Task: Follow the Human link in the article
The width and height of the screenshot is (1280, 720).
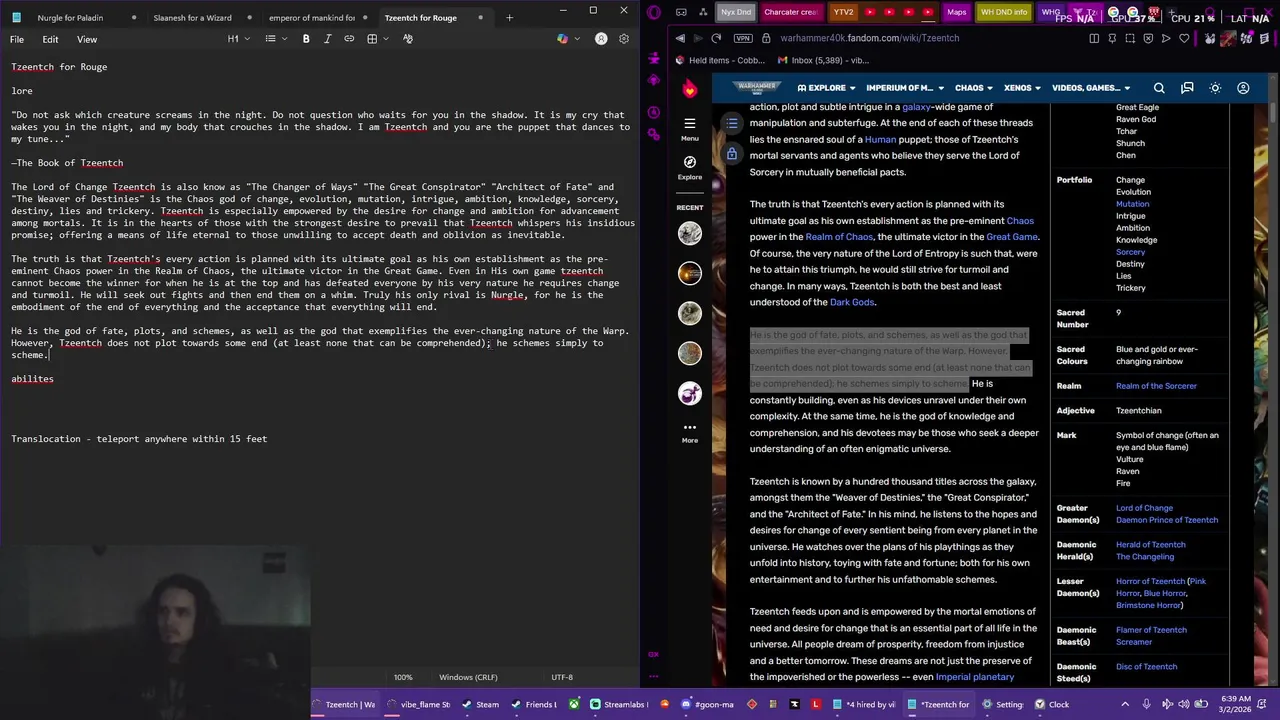Action: click(x=880, y=139)
